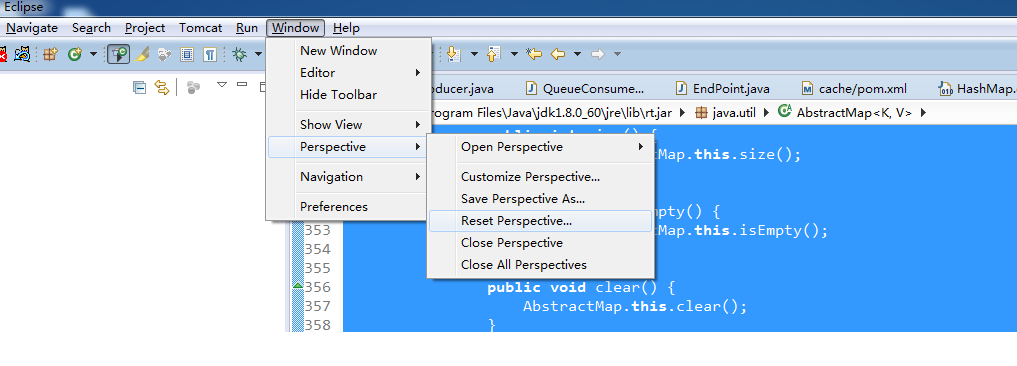Image resolution: width=1017 pixels, height=366 pixels.
Task: Expand the arrow after java.util breadcrumb
Action: coord(766,112)
